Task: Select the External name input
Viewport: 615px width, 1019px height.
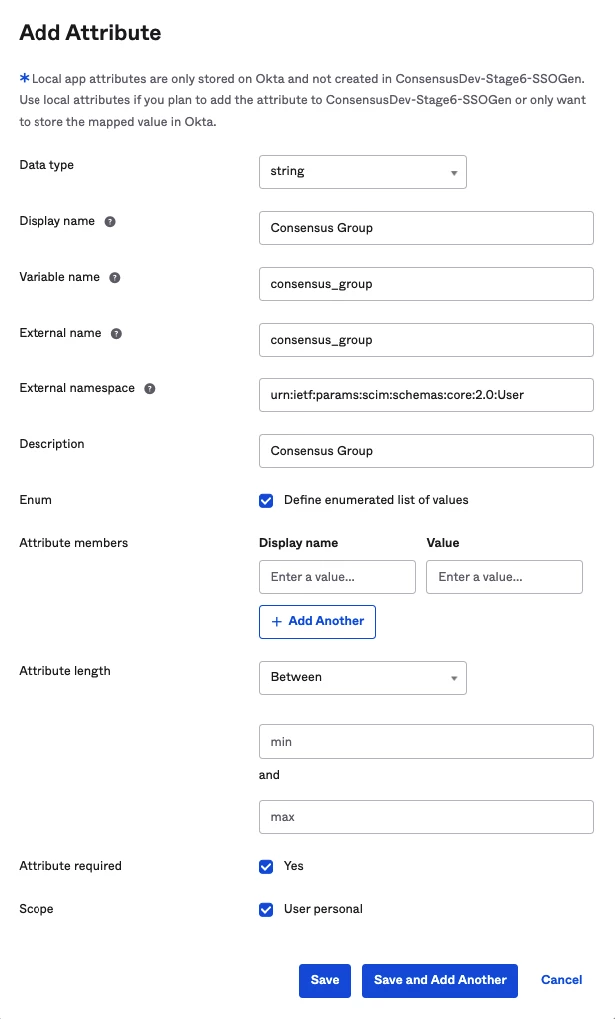Action: (x=425, y=340)
